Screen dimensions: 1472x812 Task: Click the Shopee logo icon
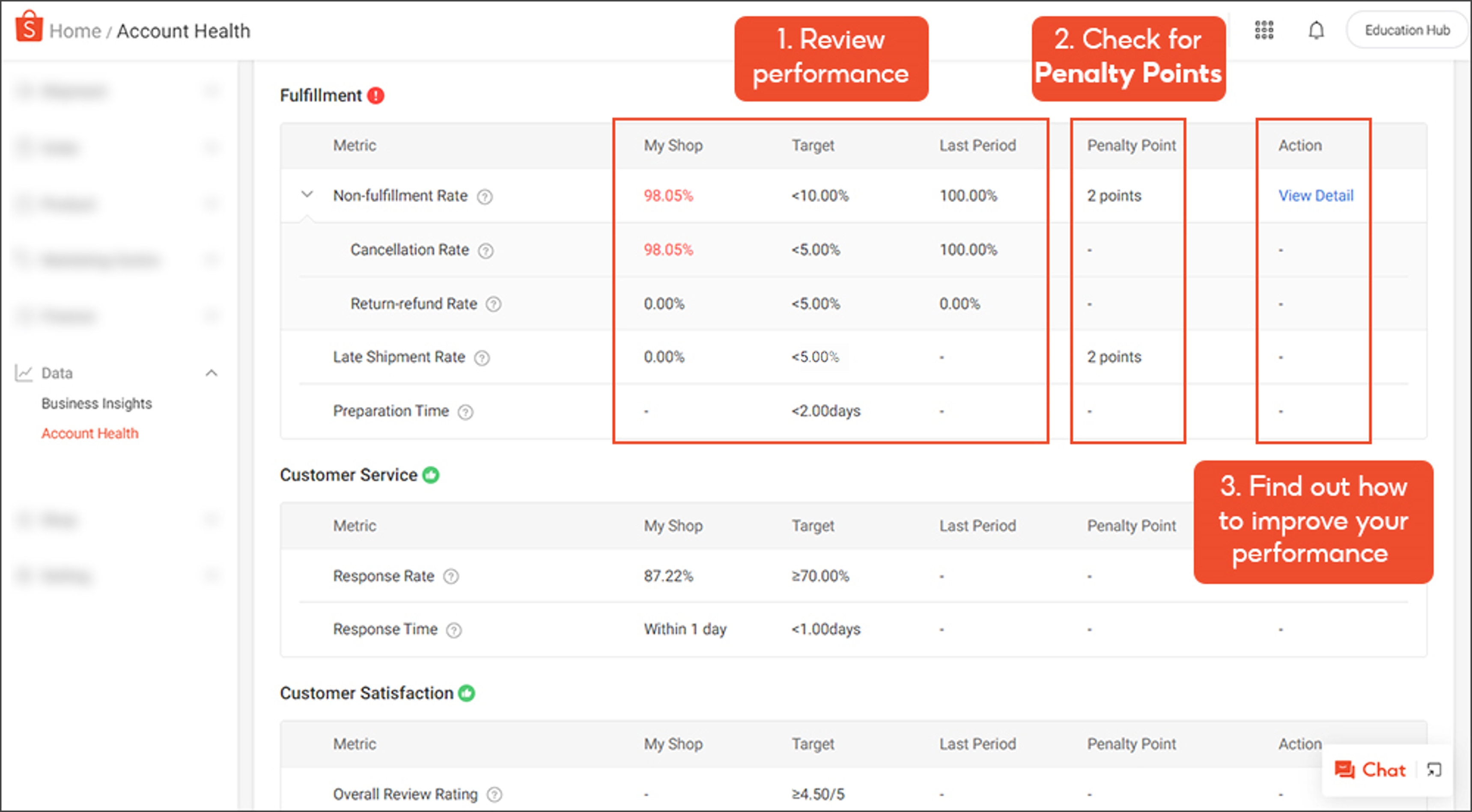(x=29, y=26)
